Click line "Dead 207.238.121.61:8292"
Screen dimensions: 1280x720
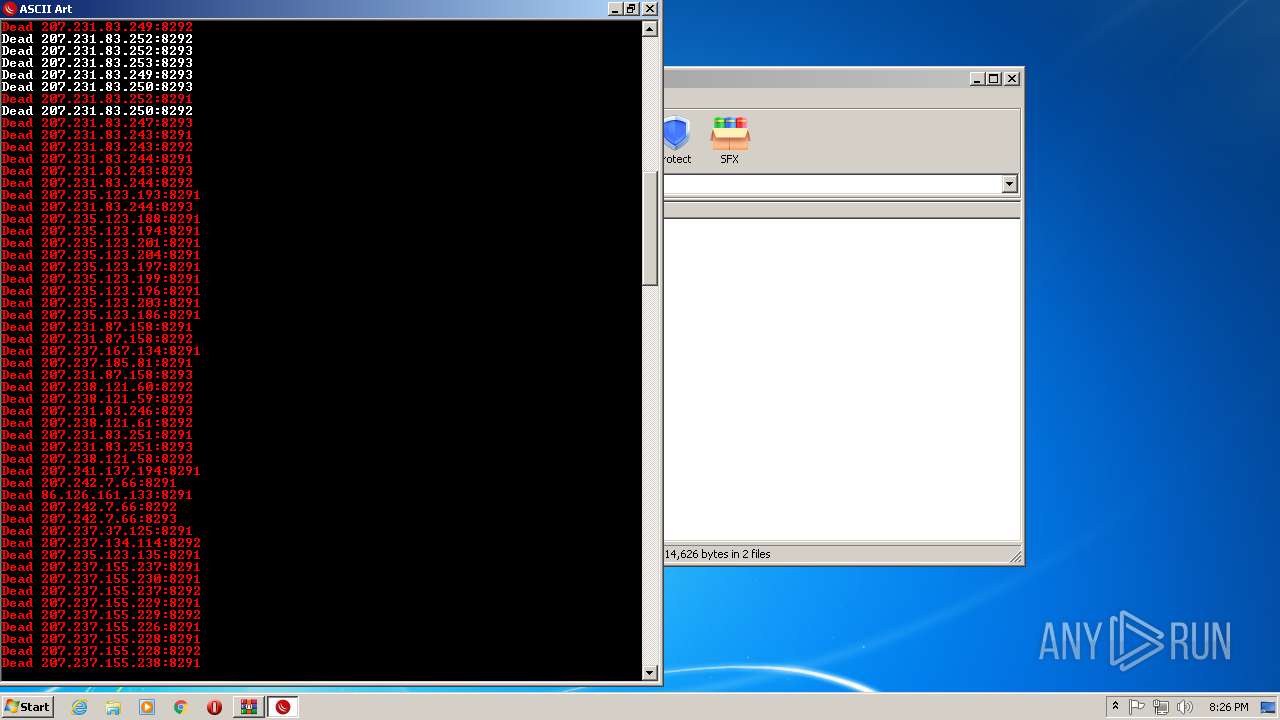(97, 423)
